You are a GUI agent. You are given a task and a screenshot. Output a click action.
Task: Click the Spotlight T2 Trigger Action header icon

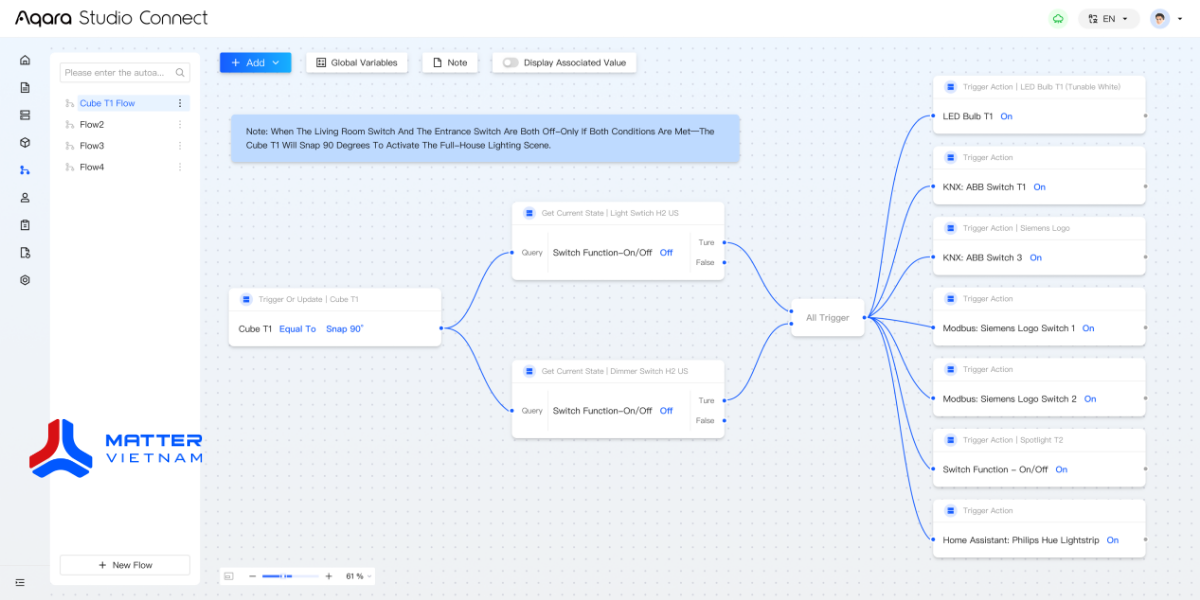click(950, 440)
